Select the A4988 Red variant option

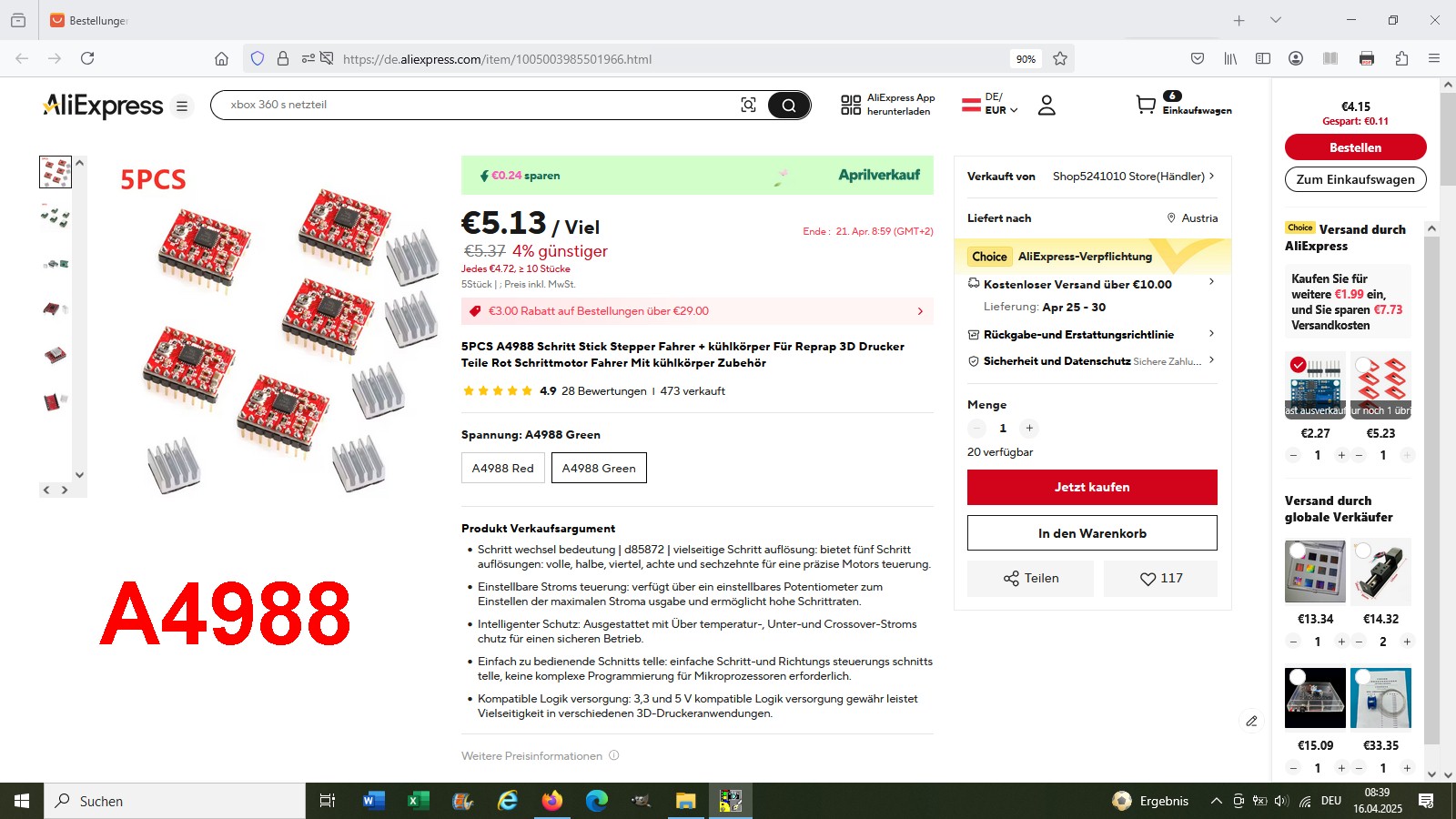[x=503, y=468]
